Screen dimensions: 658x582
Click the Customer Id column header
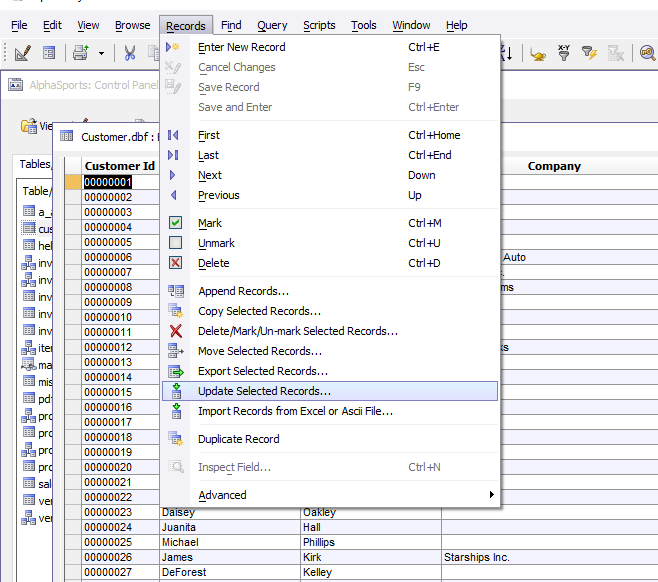[120, 166]
